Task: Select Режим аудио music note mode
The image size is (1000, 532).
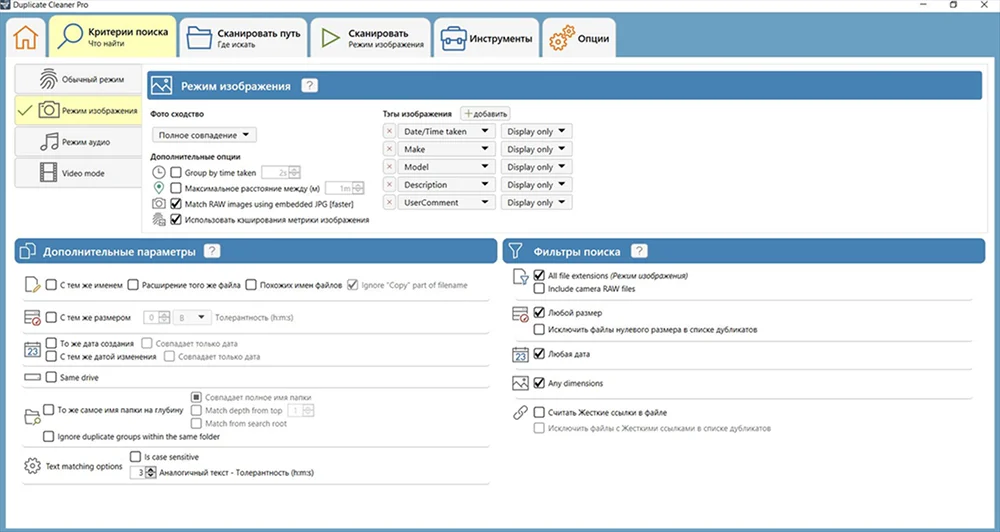Action: (77, 142)
